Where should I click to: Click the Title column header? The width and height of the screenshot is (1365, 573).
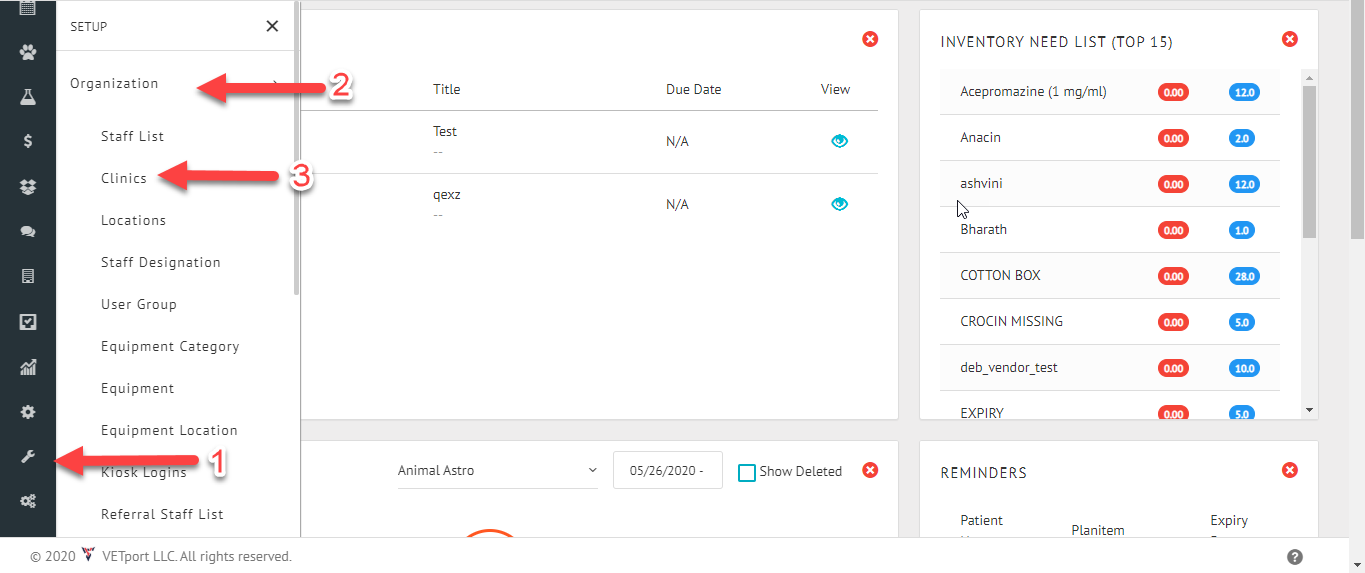[x=447, y=89]
